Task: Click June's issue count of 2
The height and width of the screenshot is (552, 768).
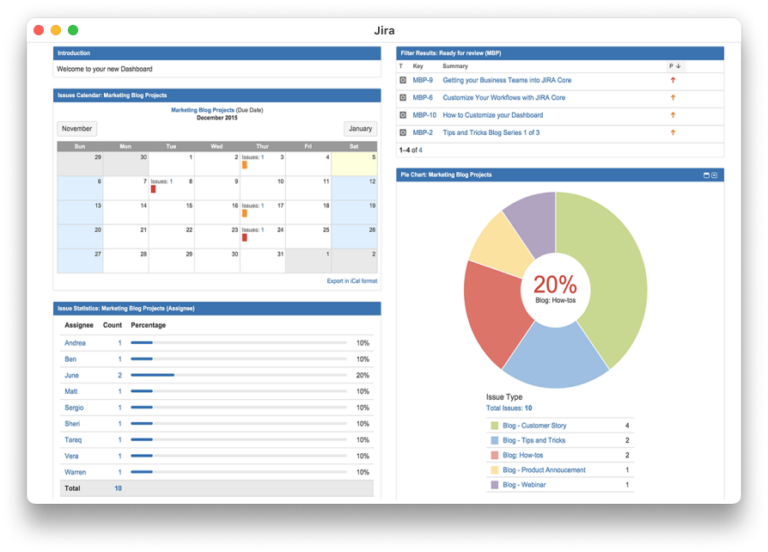Action: click(x=120, y=375)
